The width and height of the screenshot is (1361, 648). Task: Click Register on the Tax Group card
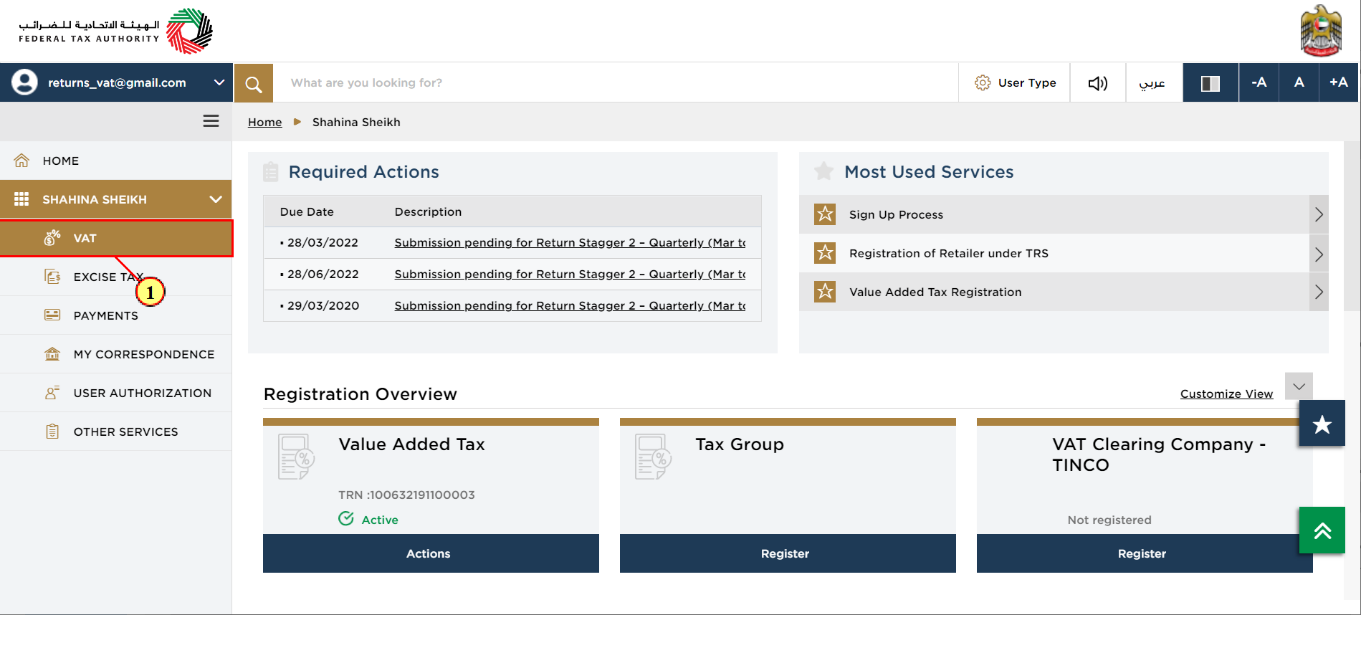click(788, 553)
